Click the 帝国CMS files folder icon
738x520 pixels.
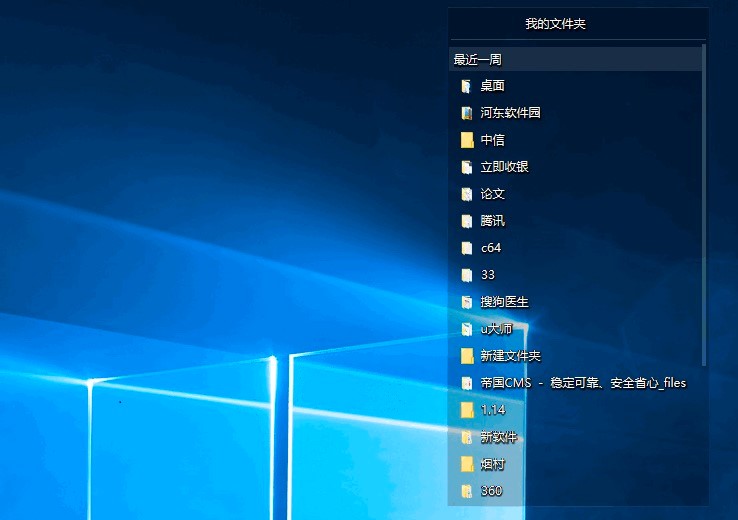pos(466,384)
